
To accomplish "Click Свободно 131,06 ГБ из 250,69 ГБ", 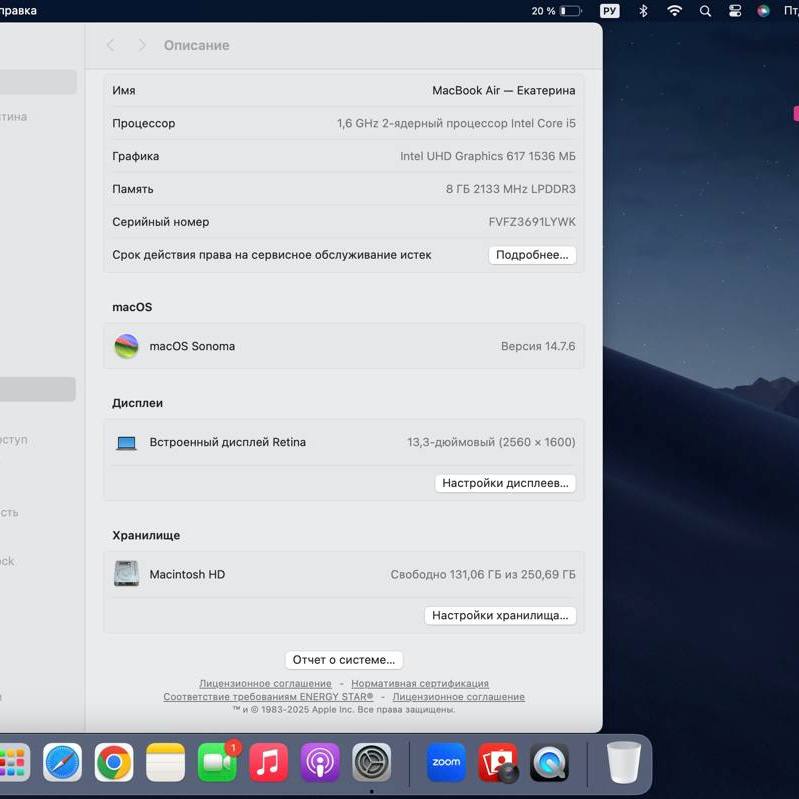I will [x=483, y=574].
